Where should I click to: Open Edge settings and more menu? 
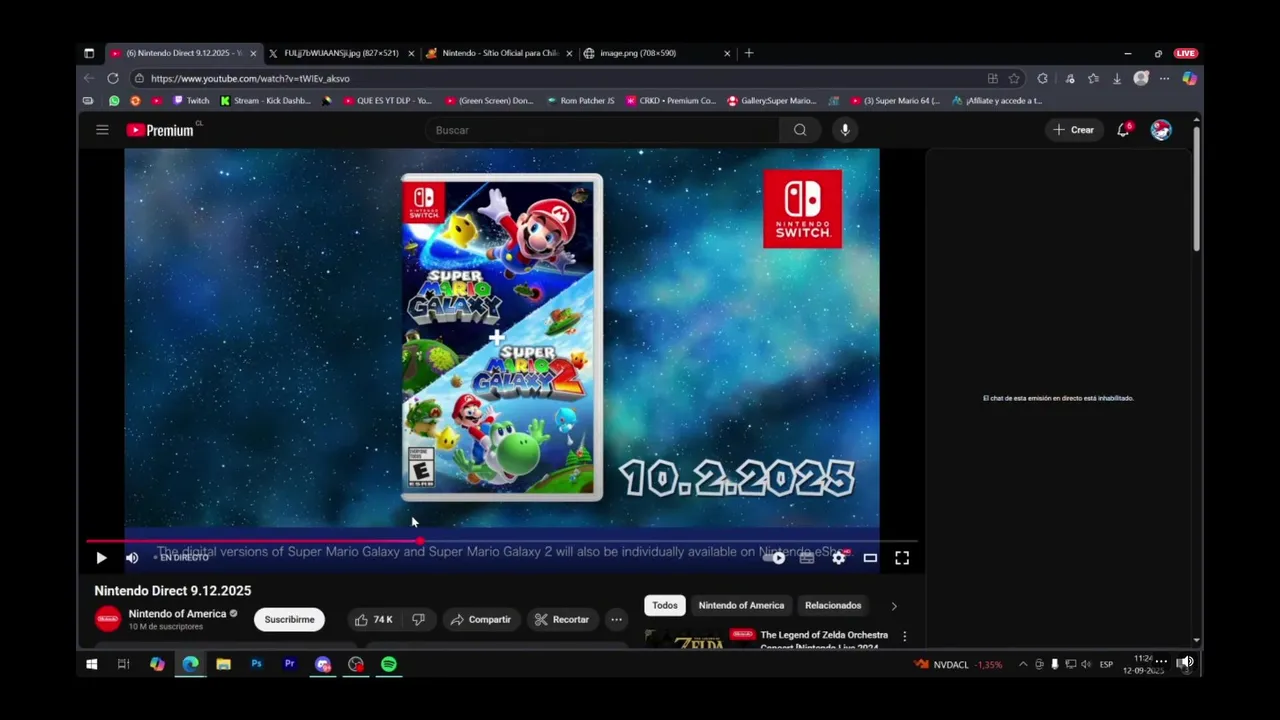[x=1164, y=78]
